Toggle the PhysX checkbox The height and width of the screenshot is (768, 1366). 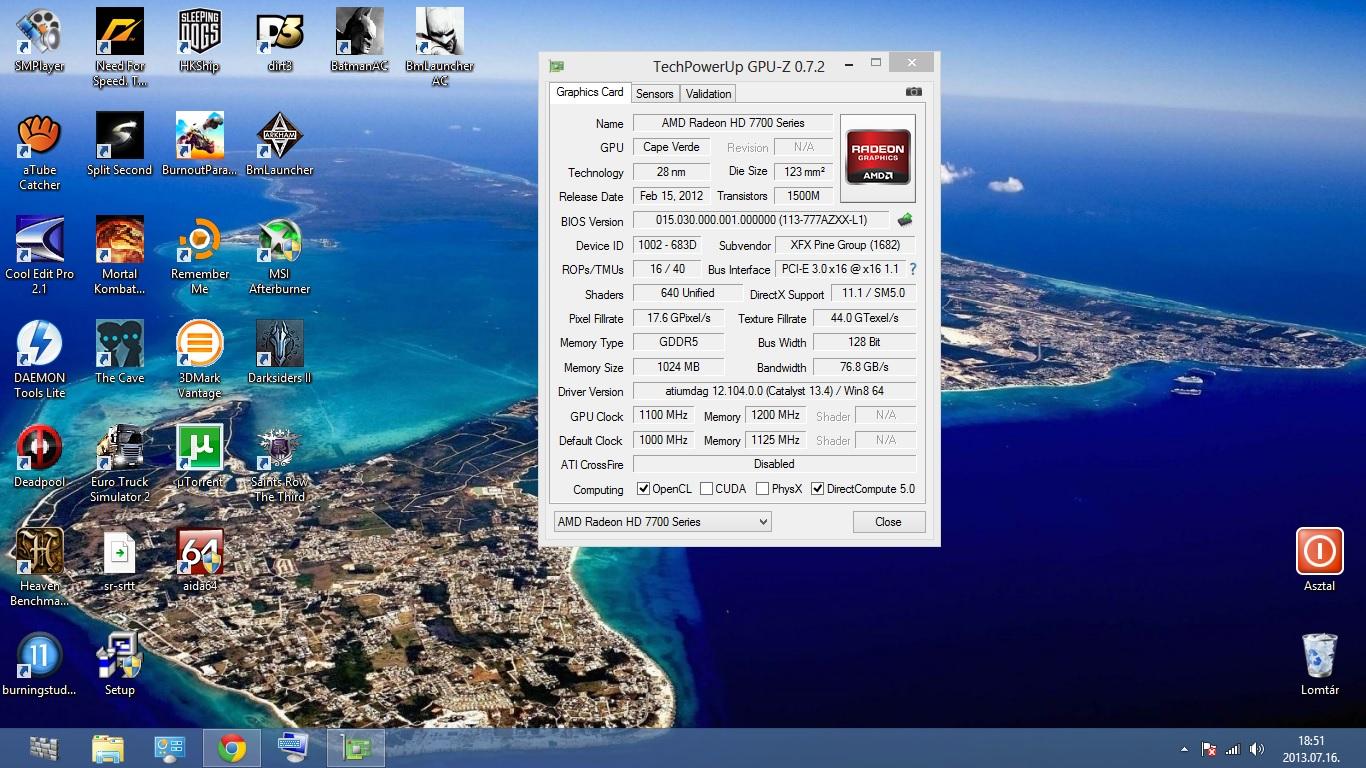763,489
